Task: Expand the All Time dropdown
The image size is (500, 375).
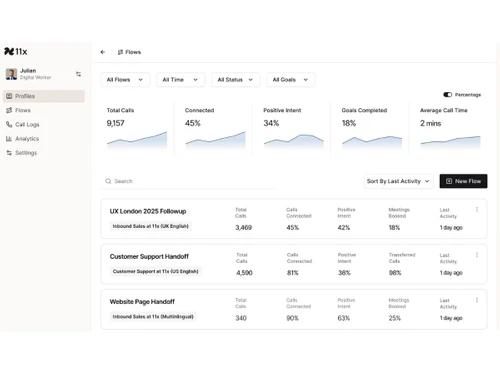Action: coord(180,80)
